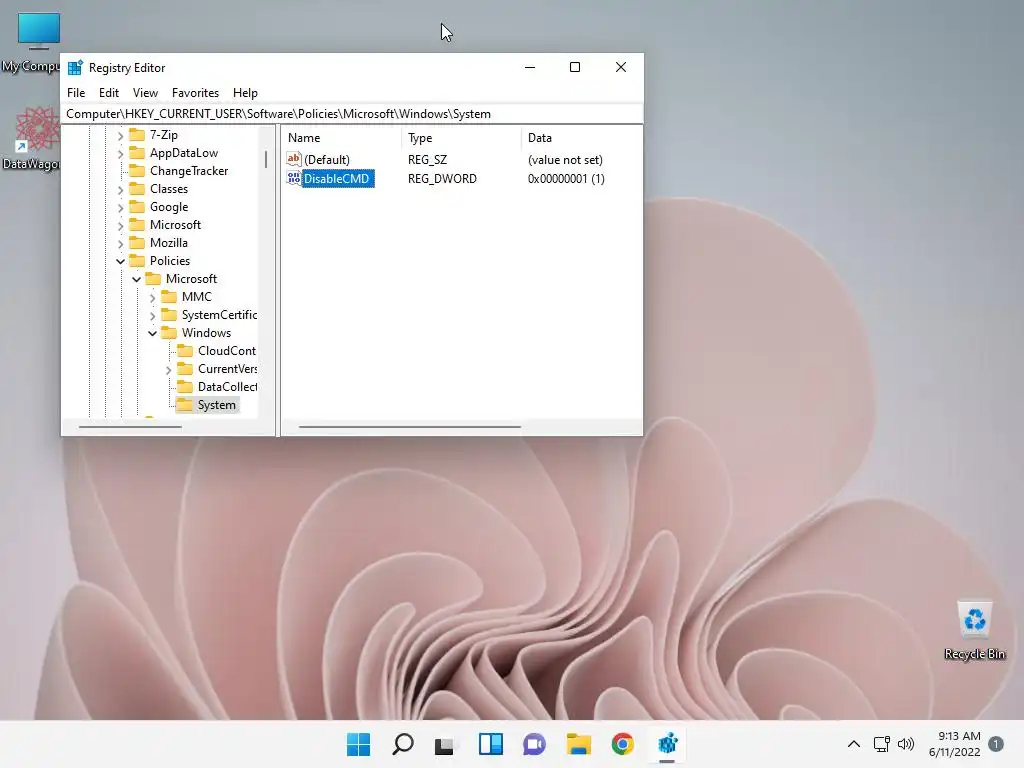Select the 7-Zip folder icon

137,135
